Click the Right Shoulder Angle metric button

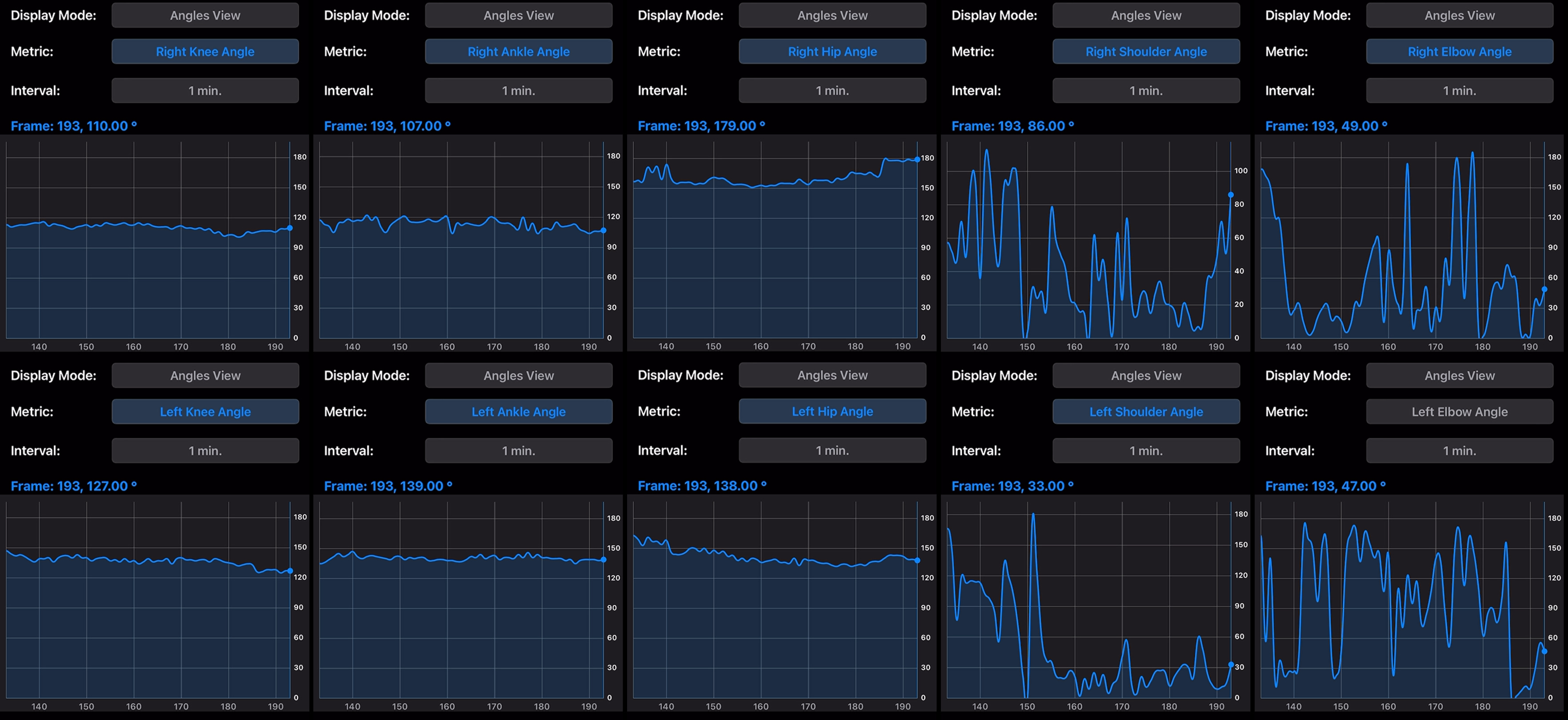(x=1146, y=52)
